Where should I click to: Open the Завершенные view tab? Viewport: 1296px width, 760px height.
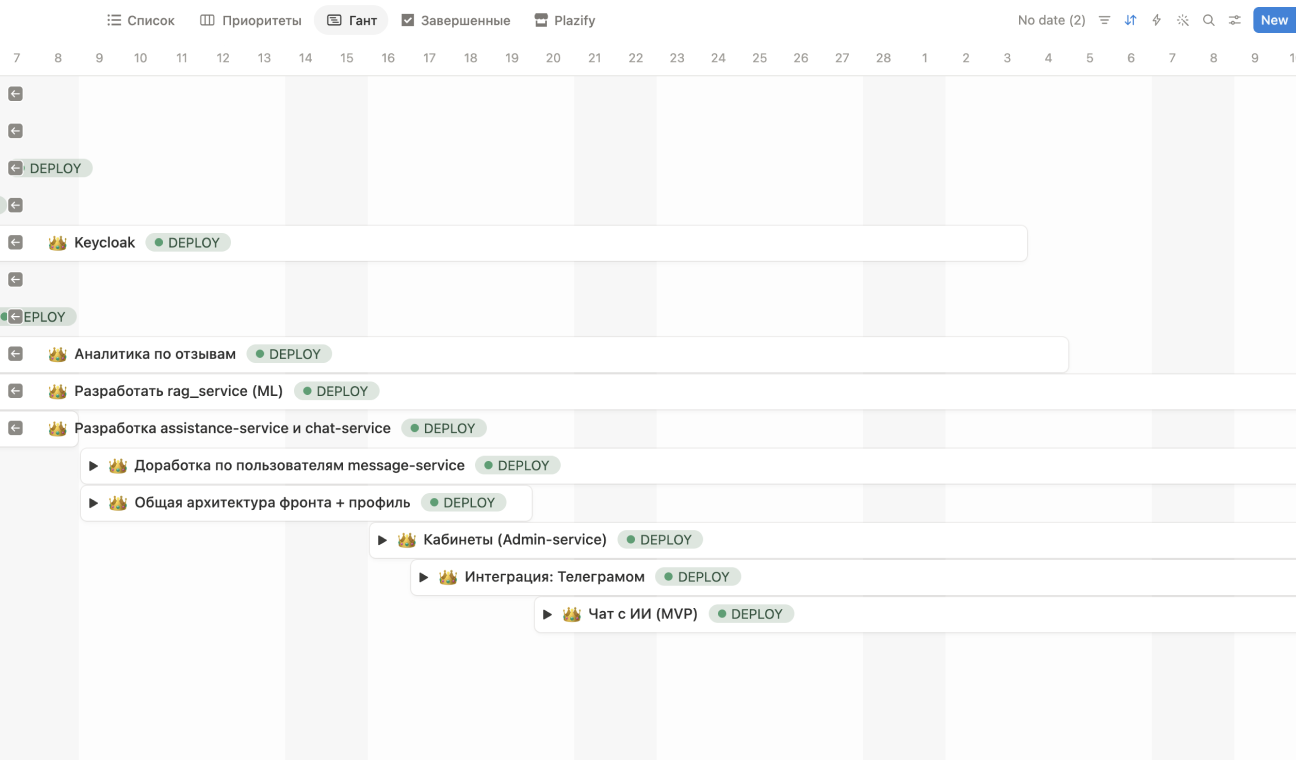(456, 20)
